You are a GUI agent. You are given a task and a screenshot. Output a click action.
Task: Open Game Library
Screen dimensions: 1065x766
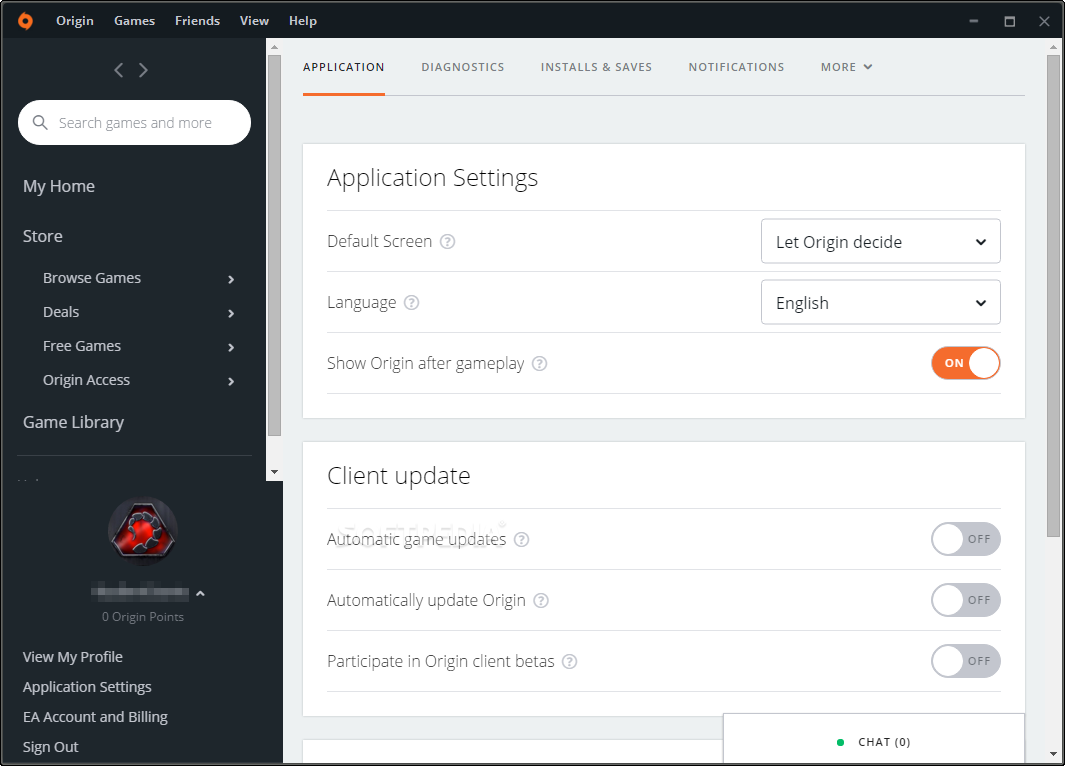coord(73,422)
